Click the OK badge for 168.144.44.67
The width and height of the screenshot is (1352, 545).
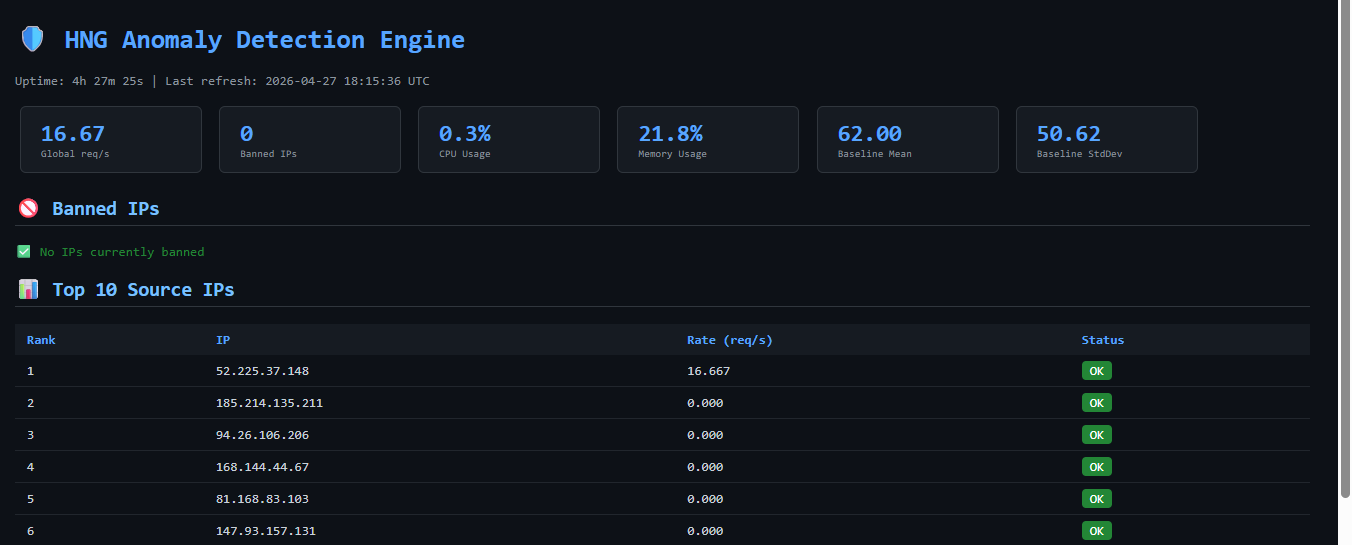[x=1096, y=467]
